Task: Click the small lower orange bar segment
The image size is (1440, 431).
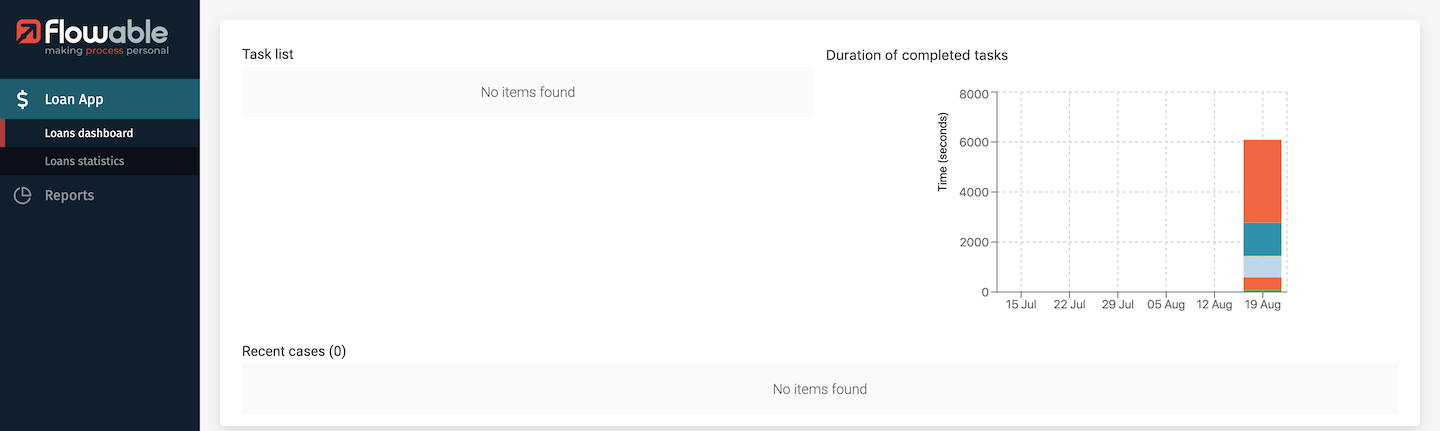Action: (1262, 283)
